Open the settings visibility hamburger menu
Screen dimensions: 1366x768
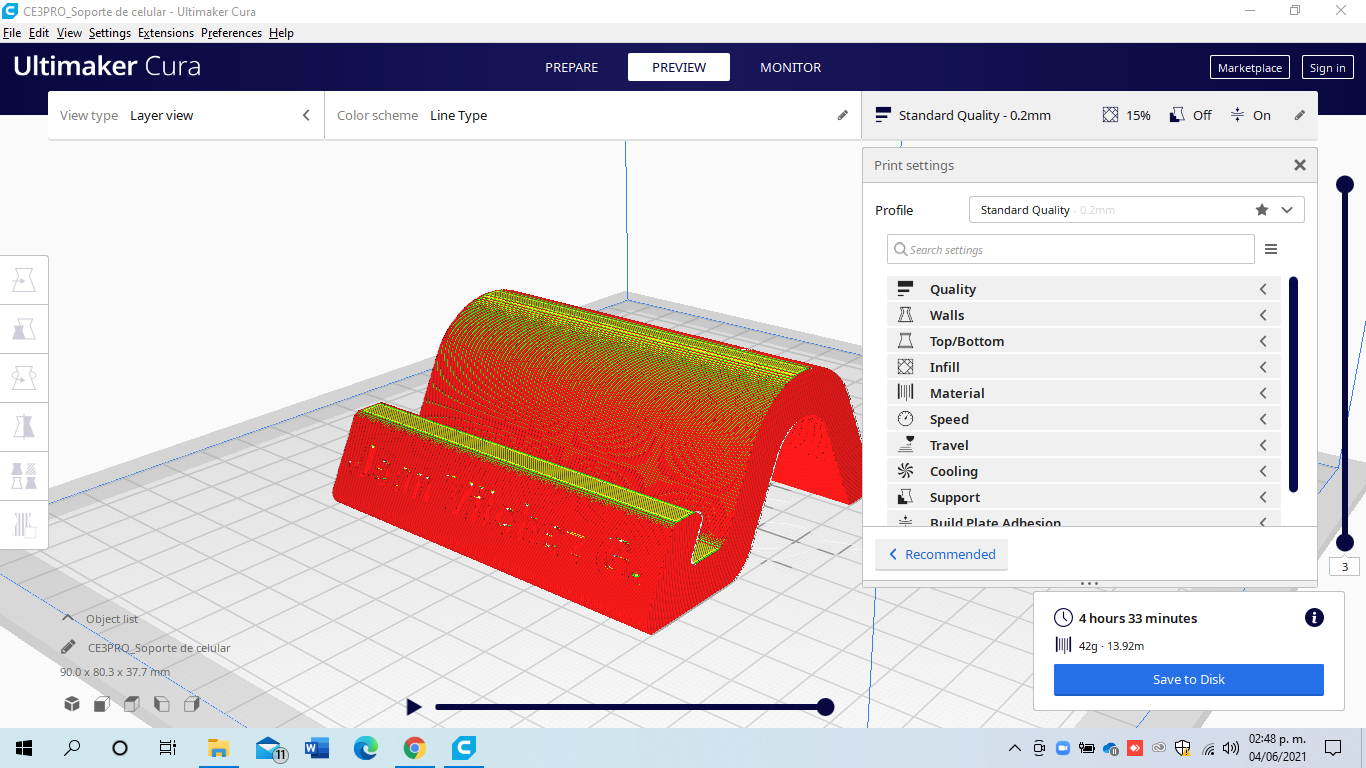tap(1271, 249)
